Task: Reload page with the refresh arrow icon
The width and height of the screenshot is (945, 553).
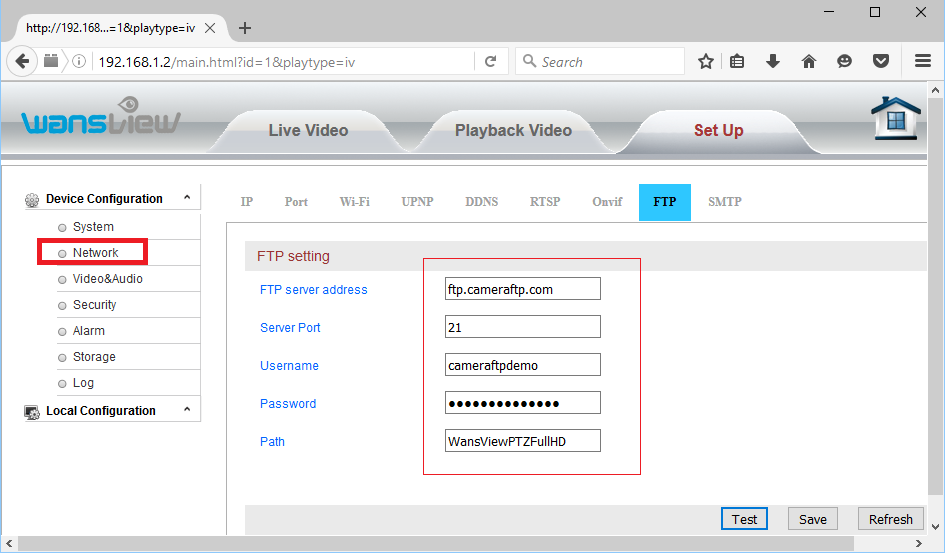Action: click(x=490, y=61)
